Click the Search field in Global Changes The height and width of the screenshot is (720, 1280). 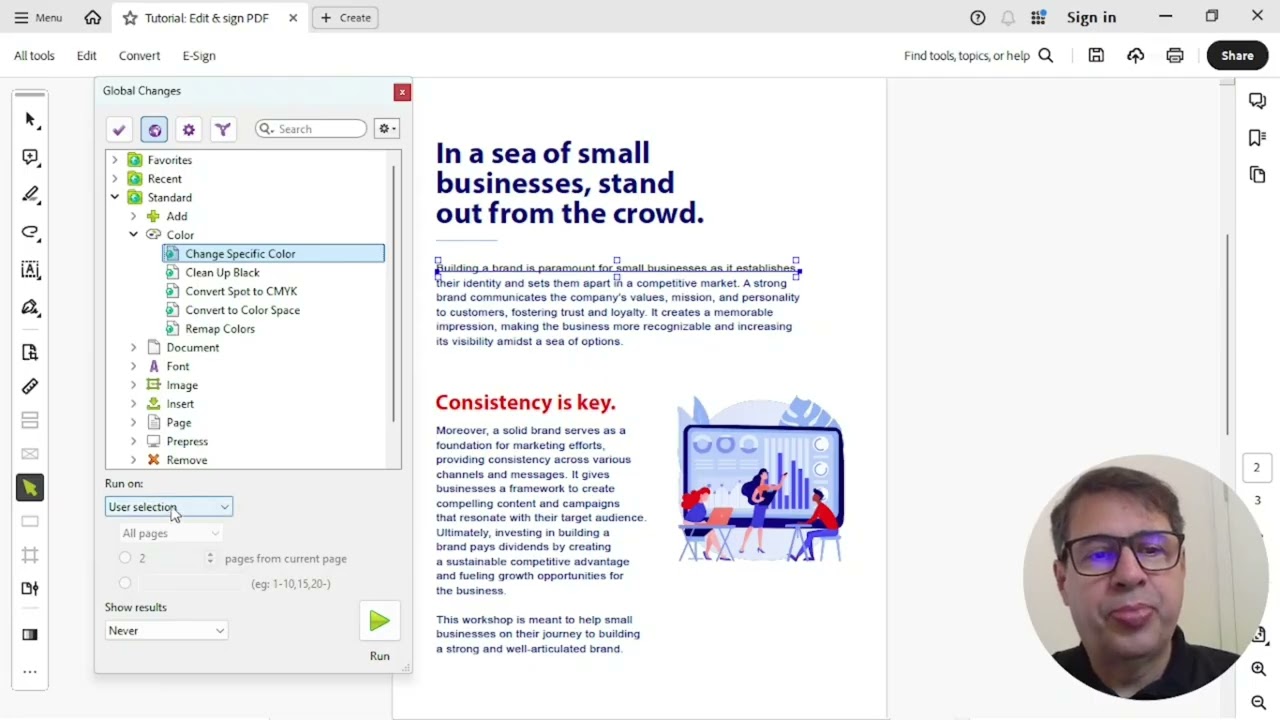pyautogui.click(x=311, y=129)
